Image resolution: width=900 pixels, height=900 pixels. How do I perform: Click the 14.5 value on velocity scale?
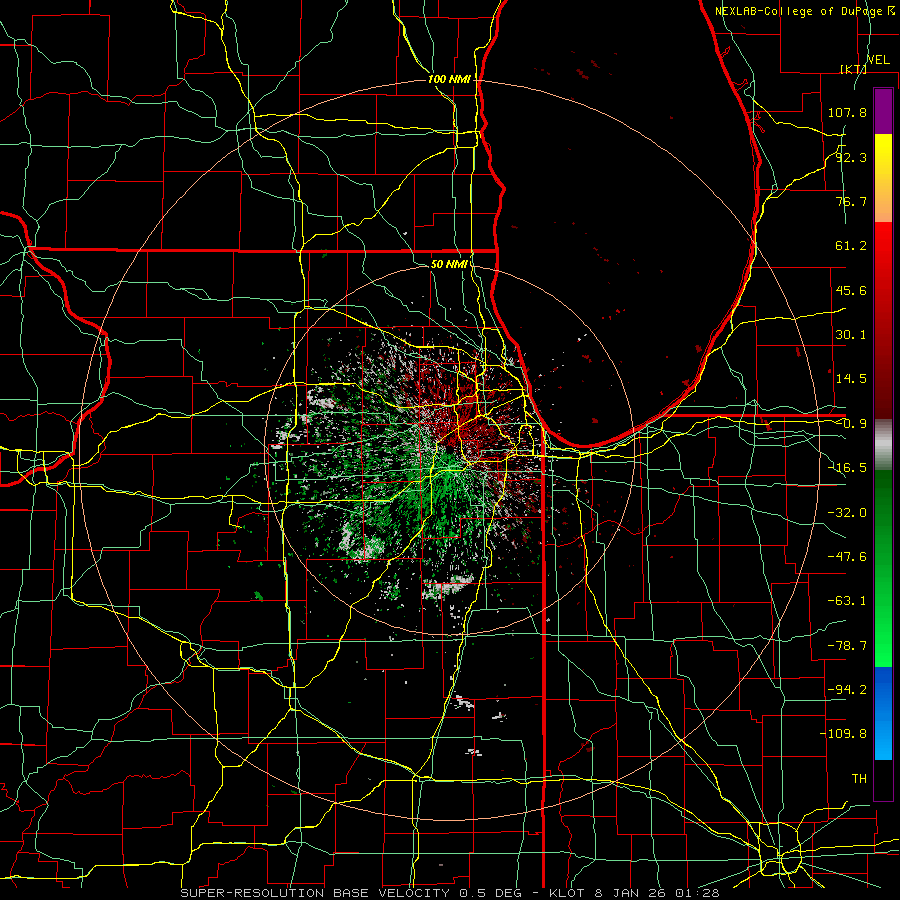[x=851, y=379]
